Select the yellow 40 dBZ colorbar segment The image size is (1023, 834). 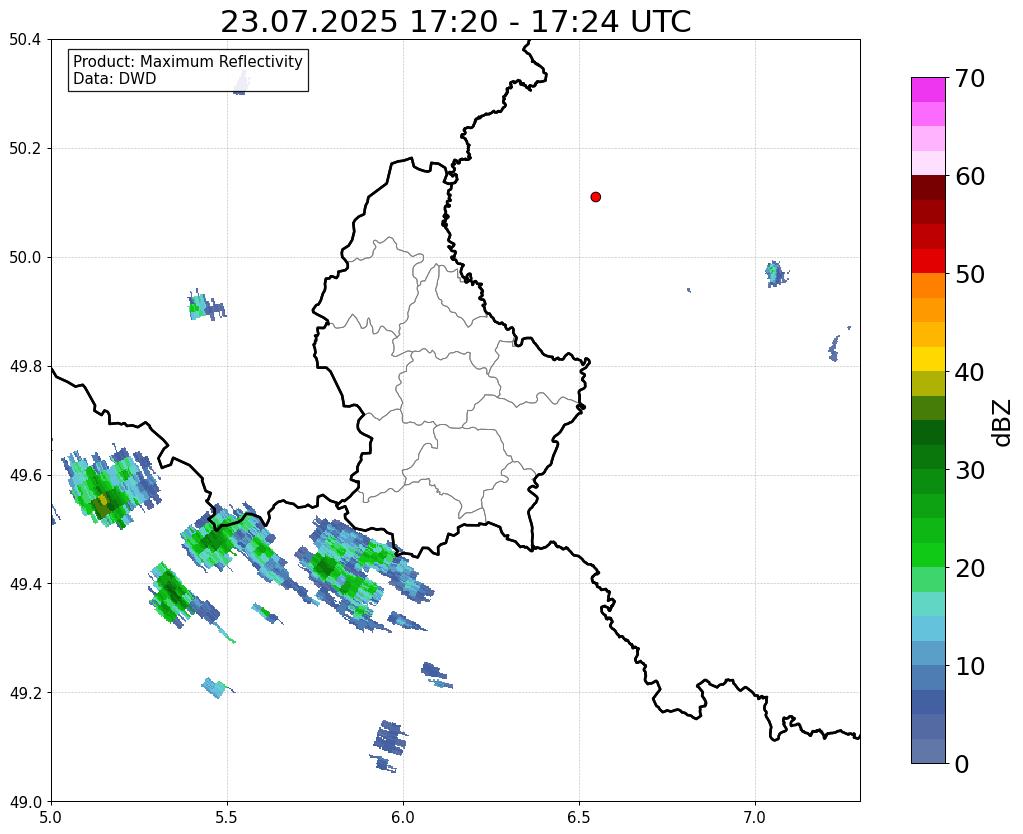[928, 359]
